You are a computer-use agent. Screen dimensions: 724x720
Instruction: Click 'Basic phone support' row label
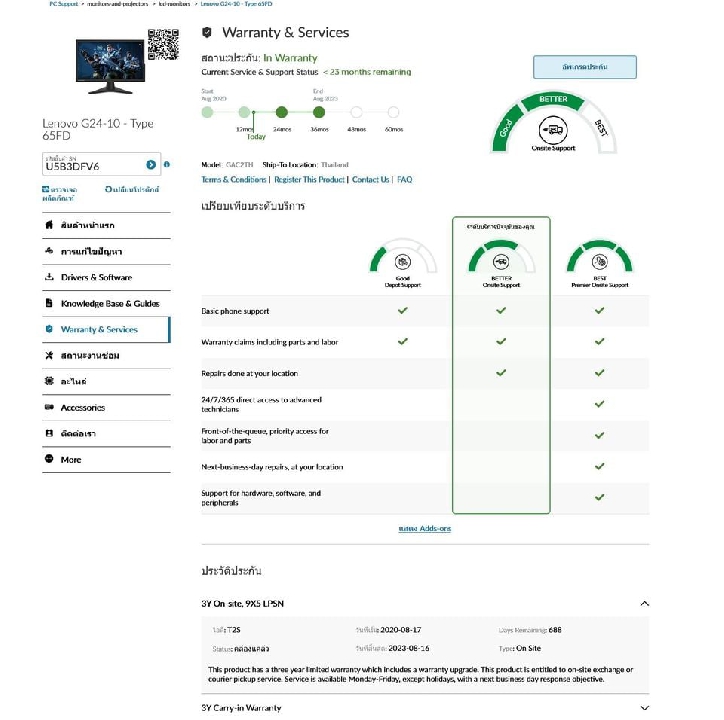pyautogui.click(x=235, y=311)
